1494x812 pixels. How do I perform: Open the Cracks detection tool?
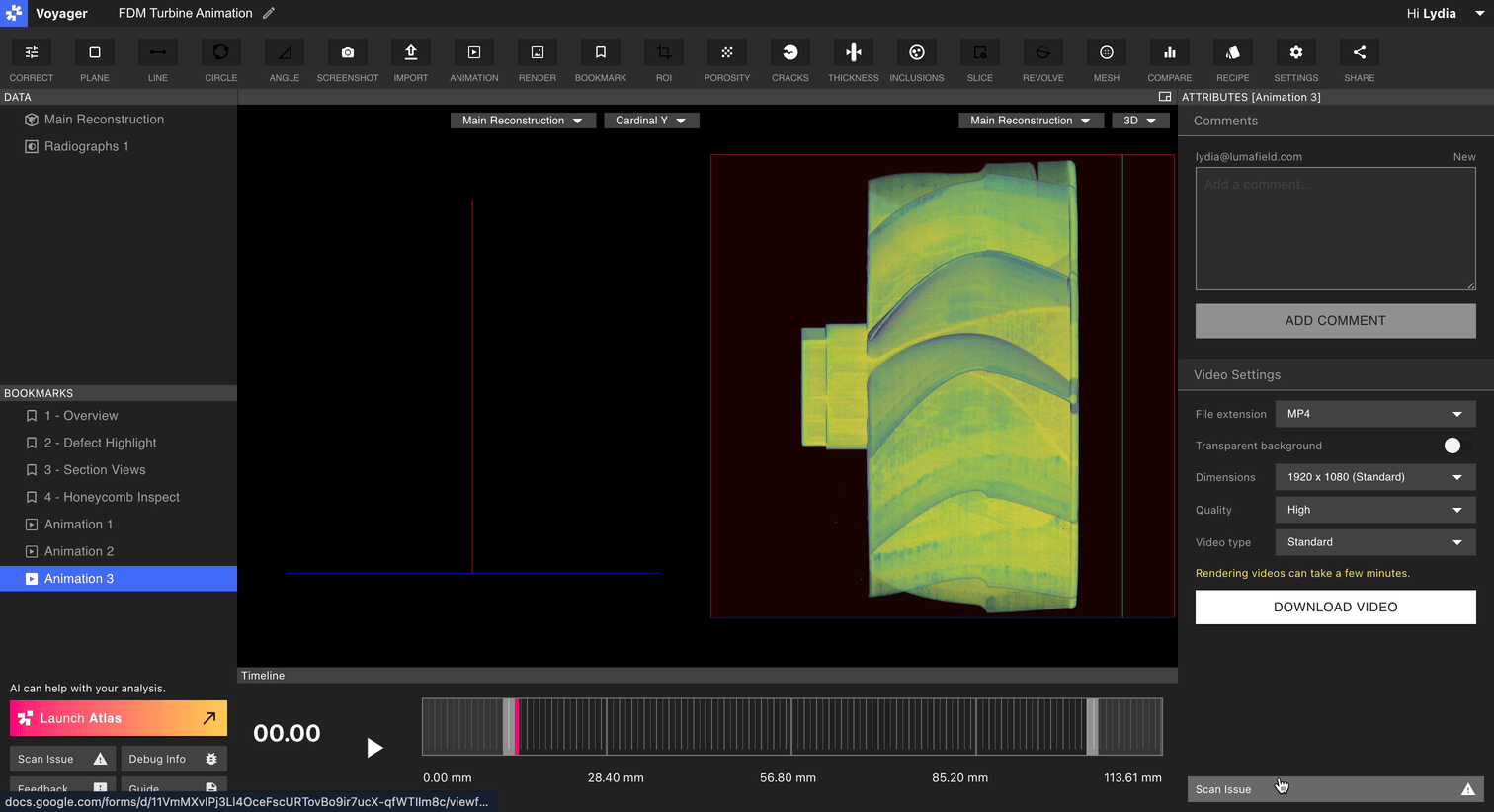tap(789, 53)
